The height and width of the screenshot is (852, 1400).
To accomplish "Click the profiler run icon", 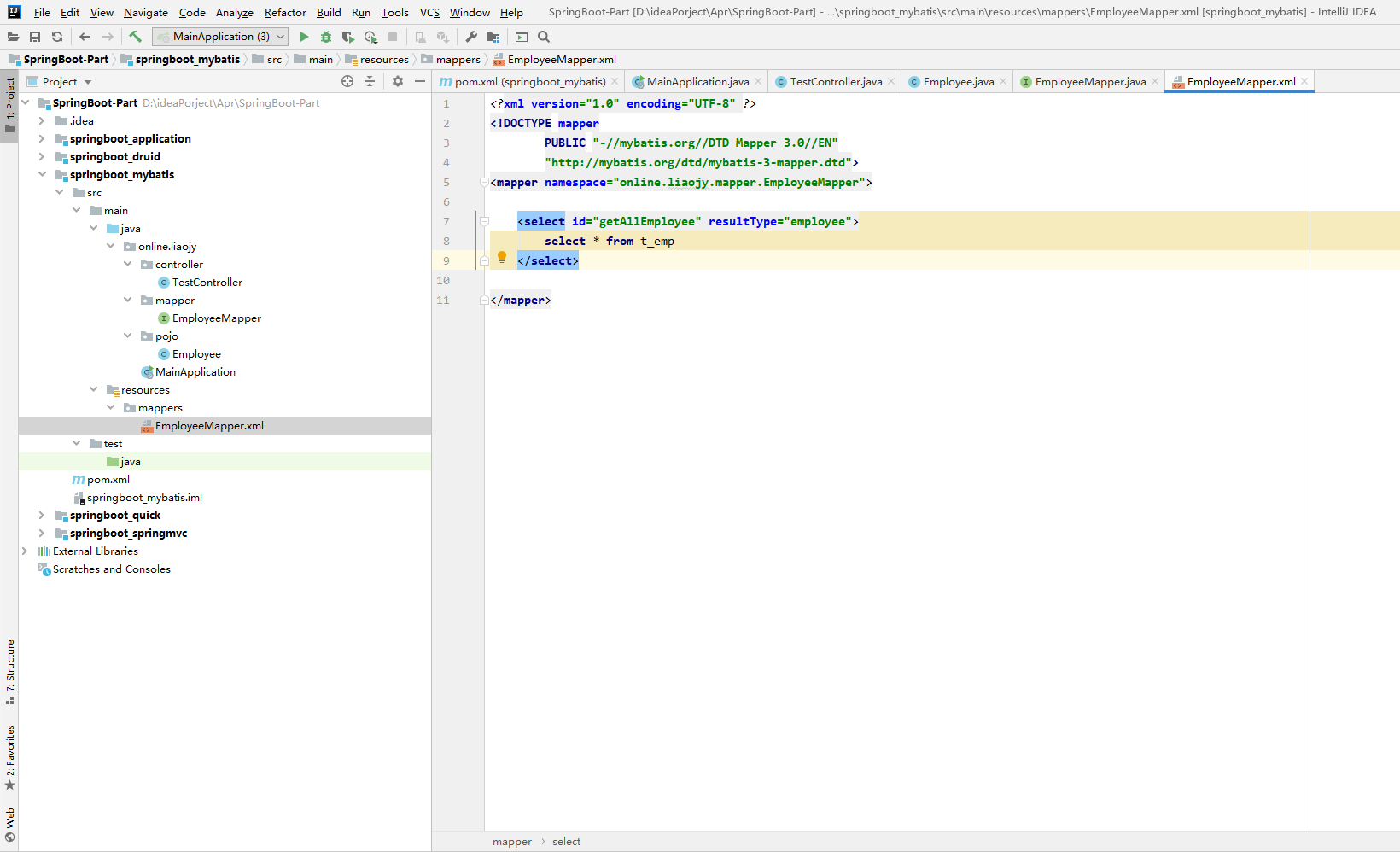I will click(370, 37).
